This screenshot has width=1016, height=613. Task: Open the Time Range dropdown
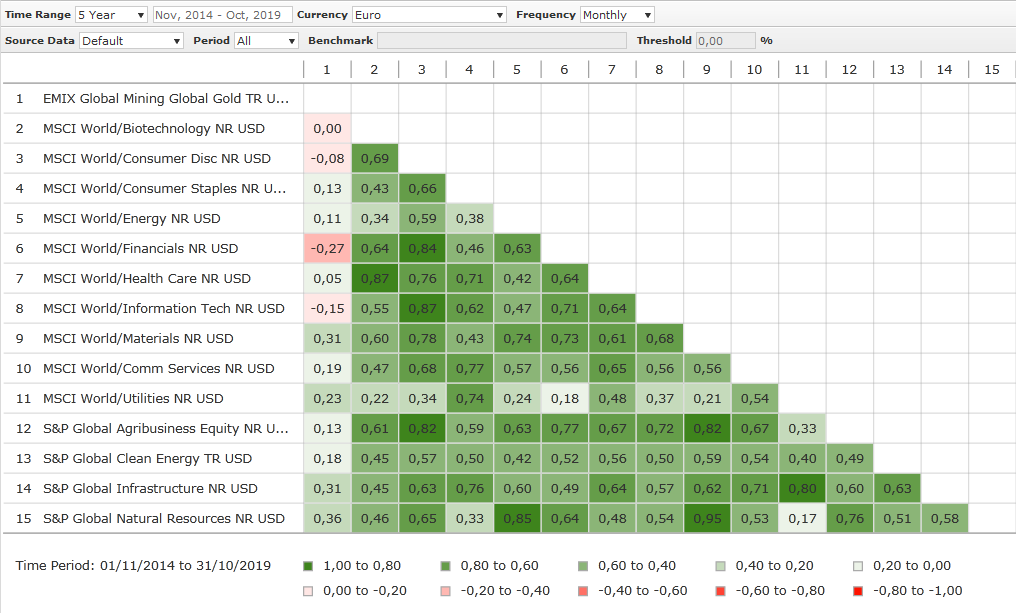(x=111, y=15)
